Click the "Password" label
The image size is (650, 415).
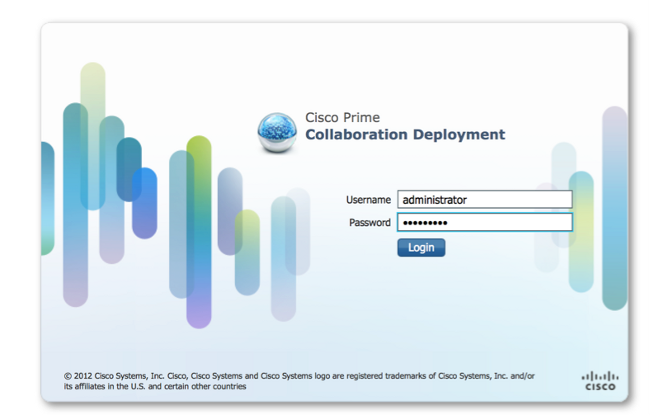click(x=369, y=223)
